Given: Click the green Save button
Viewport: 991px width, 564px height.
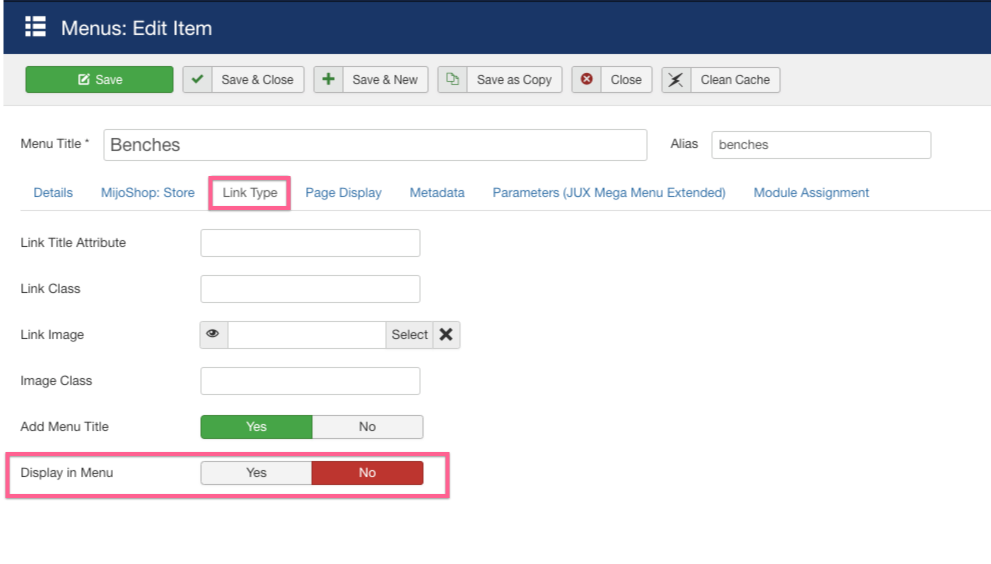Looking at the screenshot, I should click(99, 80).
